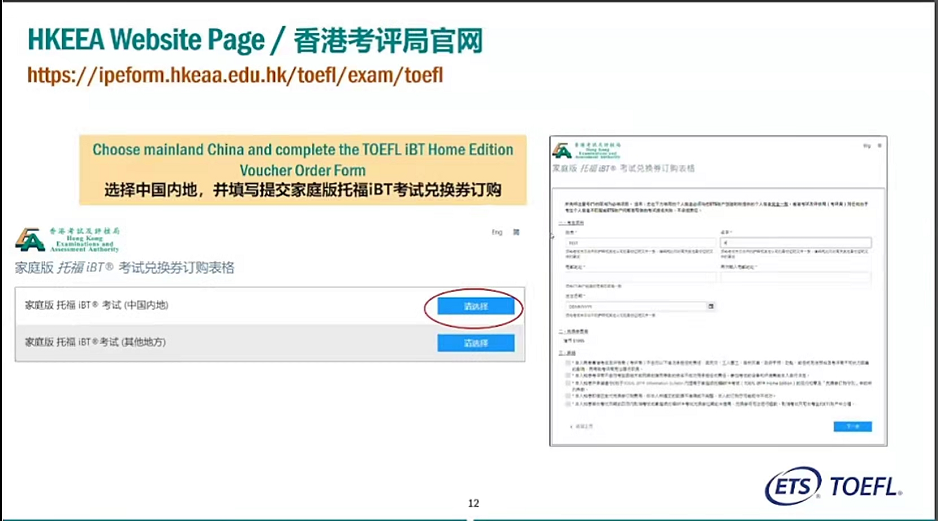Click the re-enter email field in order form
Screen dimensions: 938x521
[x=796, y=277]
